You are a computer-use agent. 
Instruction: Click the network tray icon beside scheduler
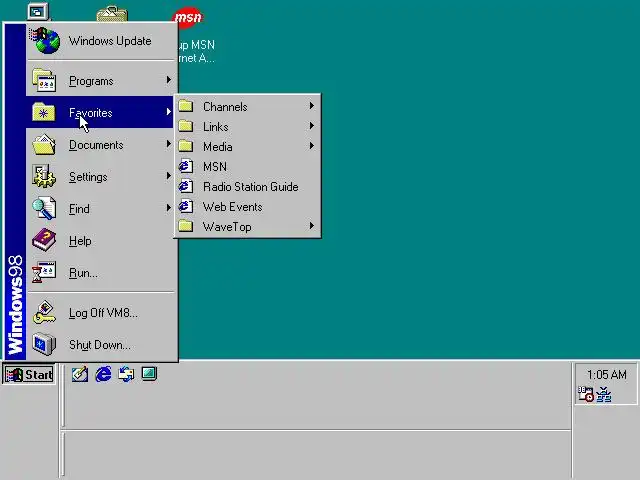coord(604,395)
